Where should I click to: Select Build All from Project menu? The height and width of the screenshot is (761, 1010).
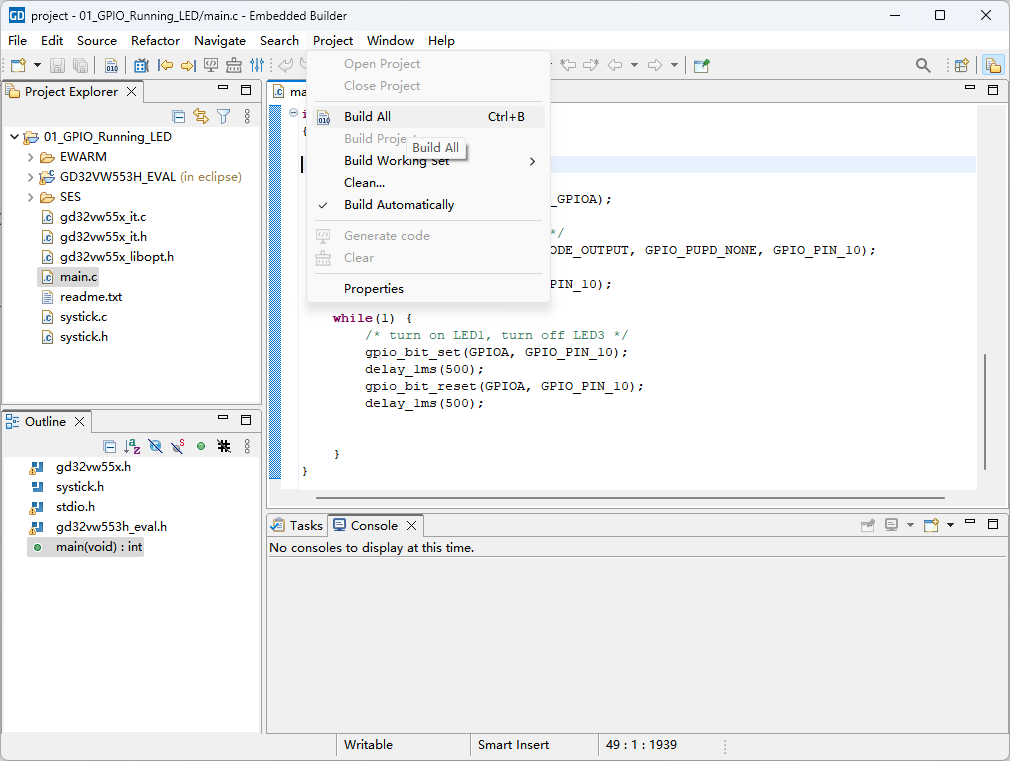coord(368,117)
